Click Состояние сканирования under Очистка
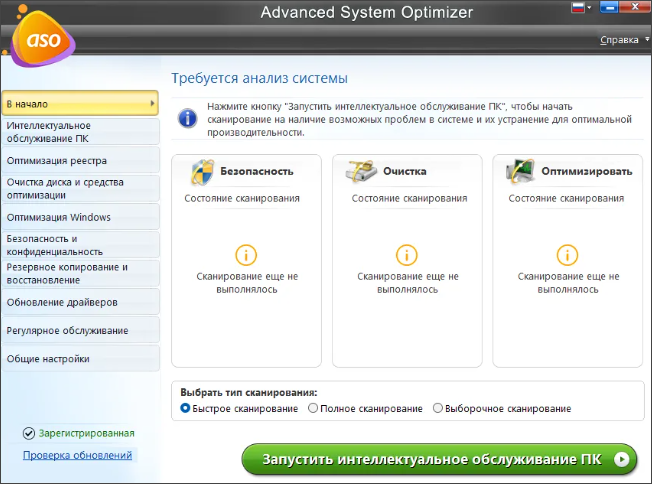652x484 pixels. tap(410, 198)
